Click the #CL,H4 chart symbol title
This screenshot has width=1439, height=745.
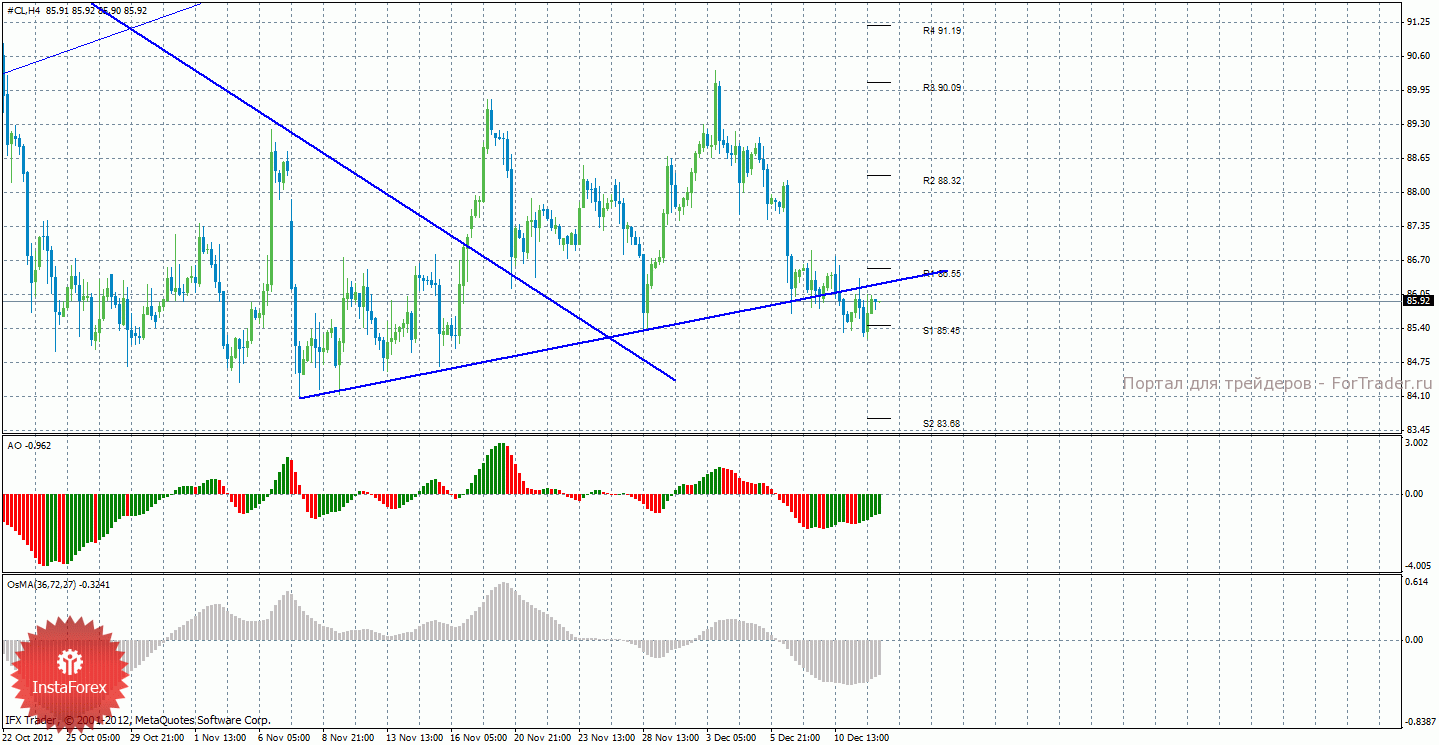point(24,10)
